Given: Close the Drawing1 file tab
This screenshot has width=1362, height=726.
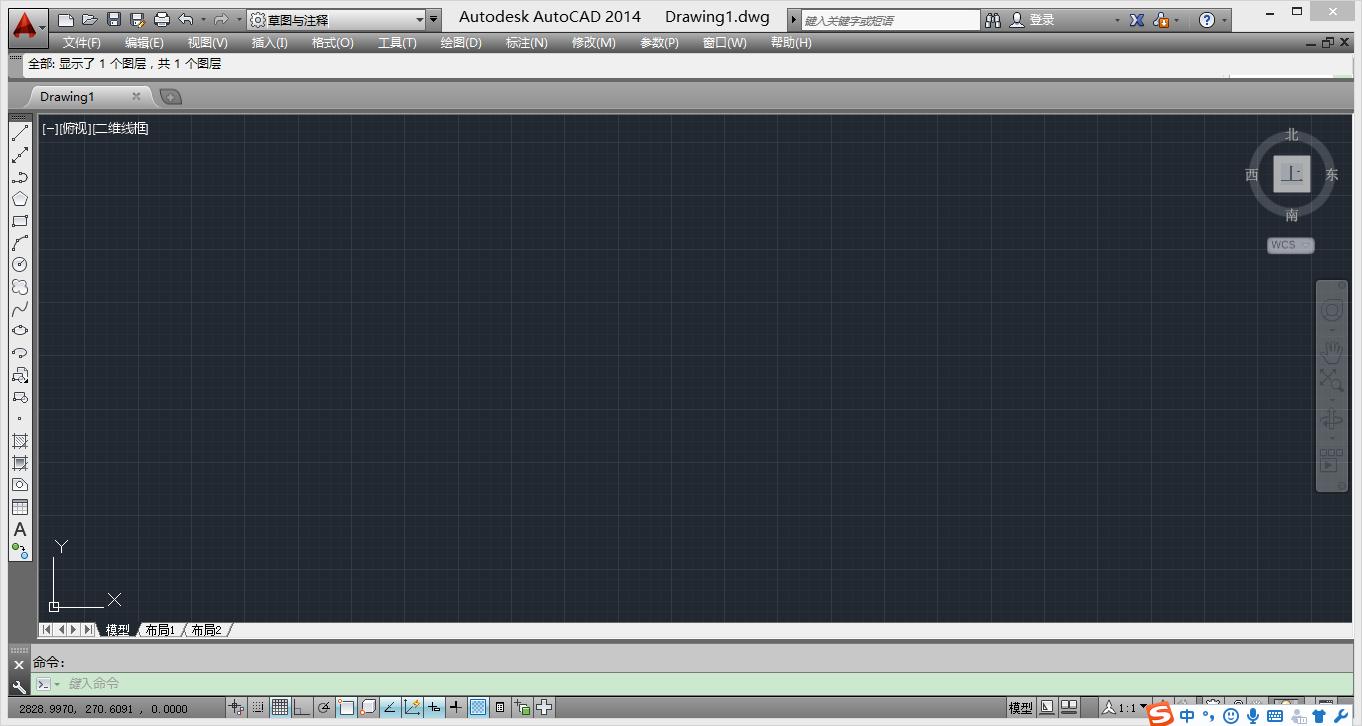Looking at the screenshot, I should coord(136,97).
